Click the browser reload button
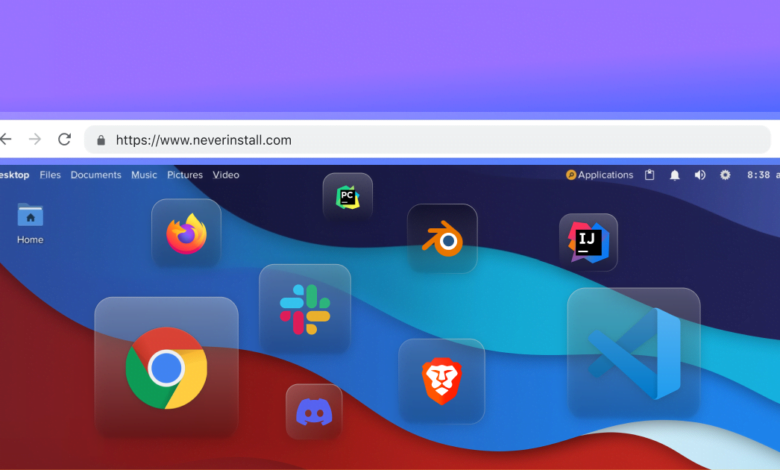Viewport: 780px width, 470px height. tap(64, 140)
